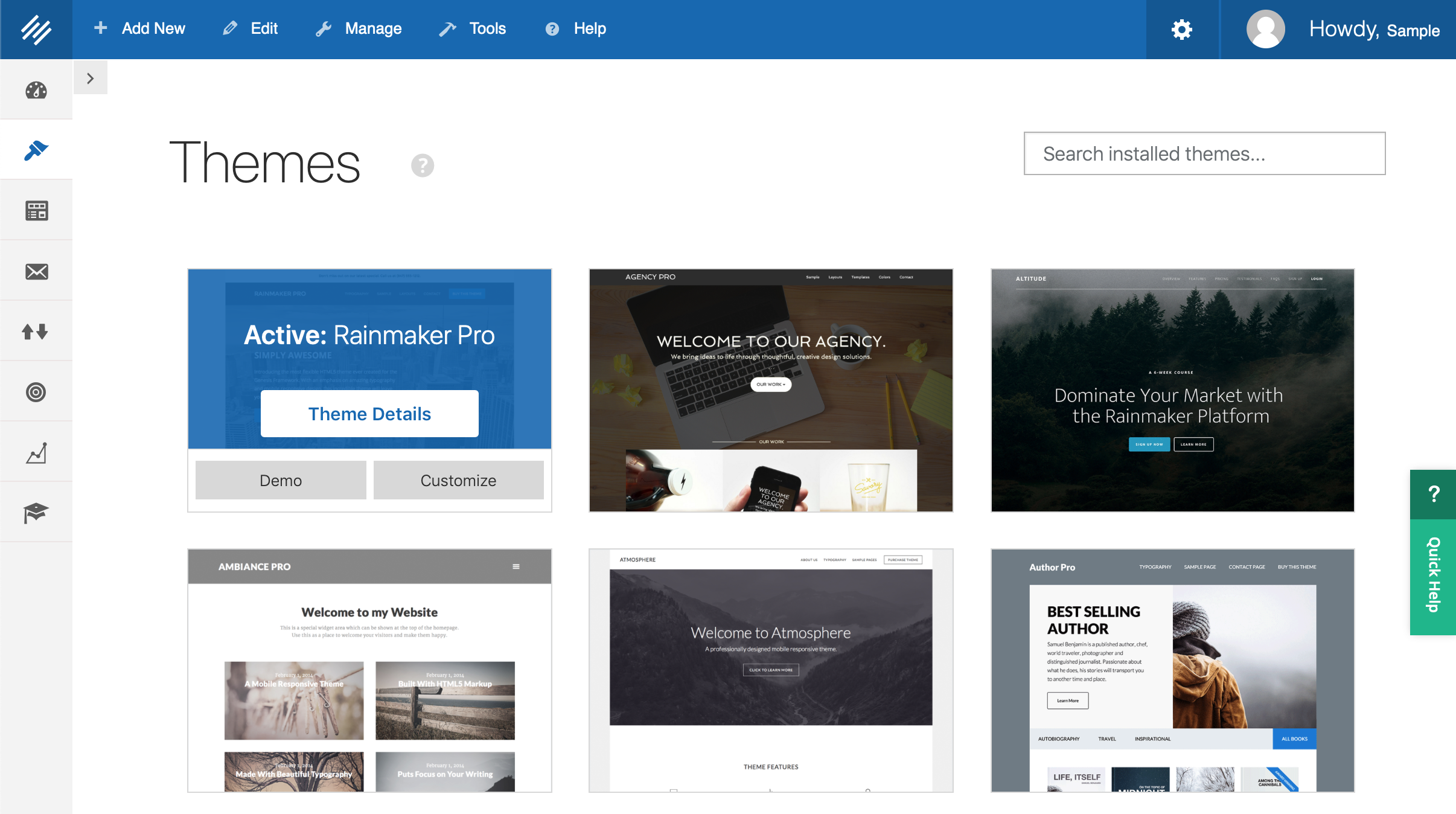1456x814 pixels.
Task: Expand the sidebar with chevron arrow
Action: (x=91, y=79)
